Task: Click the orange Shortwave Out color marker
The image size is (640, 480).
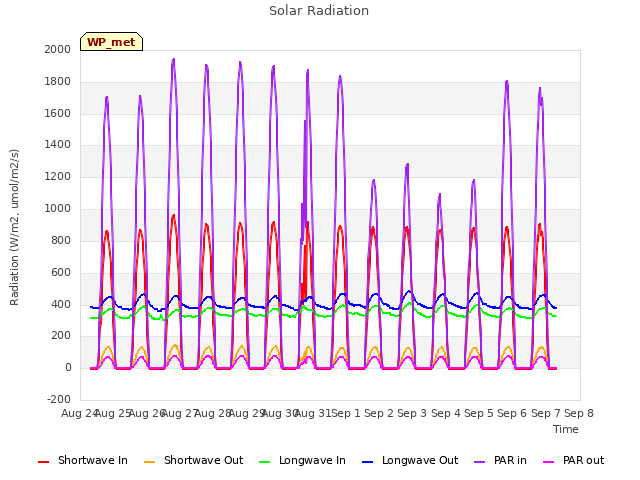Action: [x=149, y=462]
